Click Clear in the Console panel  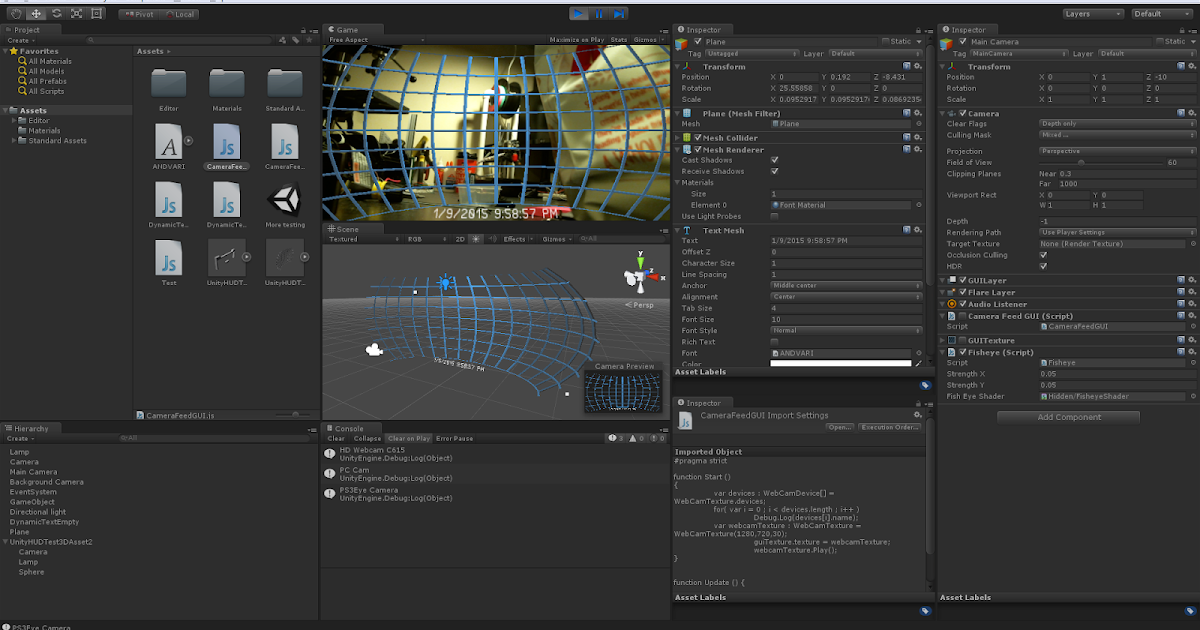(x=336, y=438)
